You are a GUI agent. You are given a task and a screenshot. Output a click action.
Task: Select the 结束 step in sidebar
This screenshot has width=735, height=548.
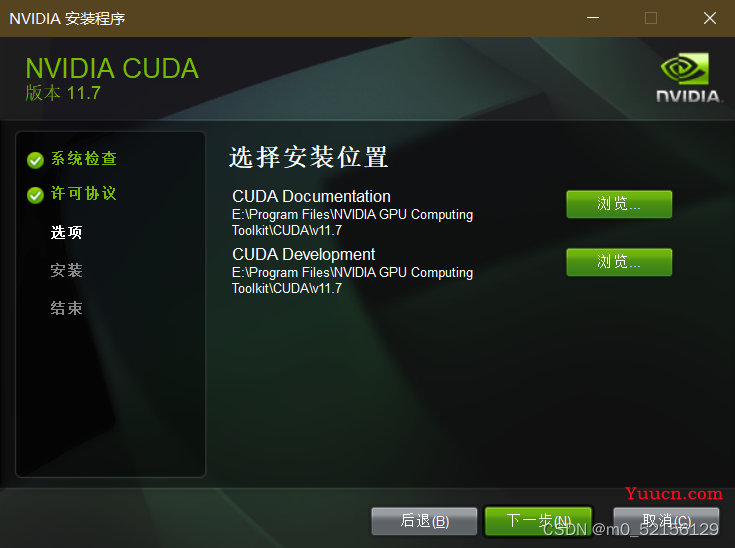[x=67, y=308]
